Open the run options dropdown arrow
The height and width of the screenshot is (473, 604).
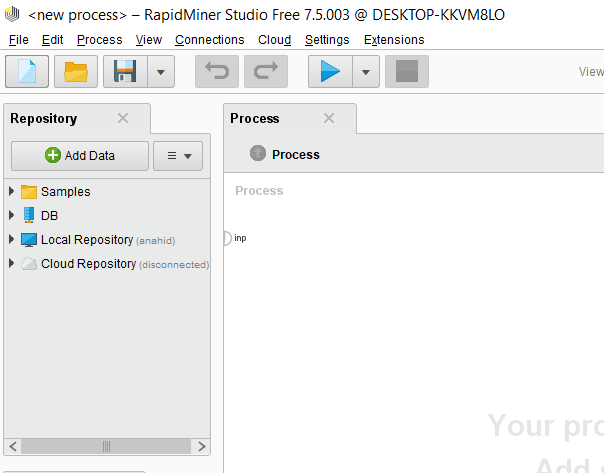366,71
